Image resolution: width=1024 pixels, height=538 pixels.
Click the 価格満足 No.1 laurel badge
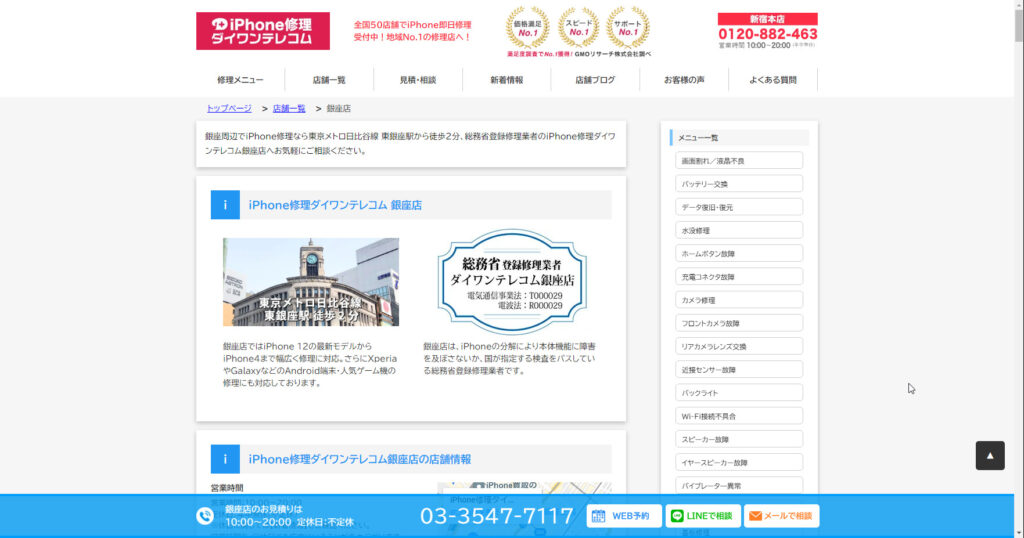528,27
